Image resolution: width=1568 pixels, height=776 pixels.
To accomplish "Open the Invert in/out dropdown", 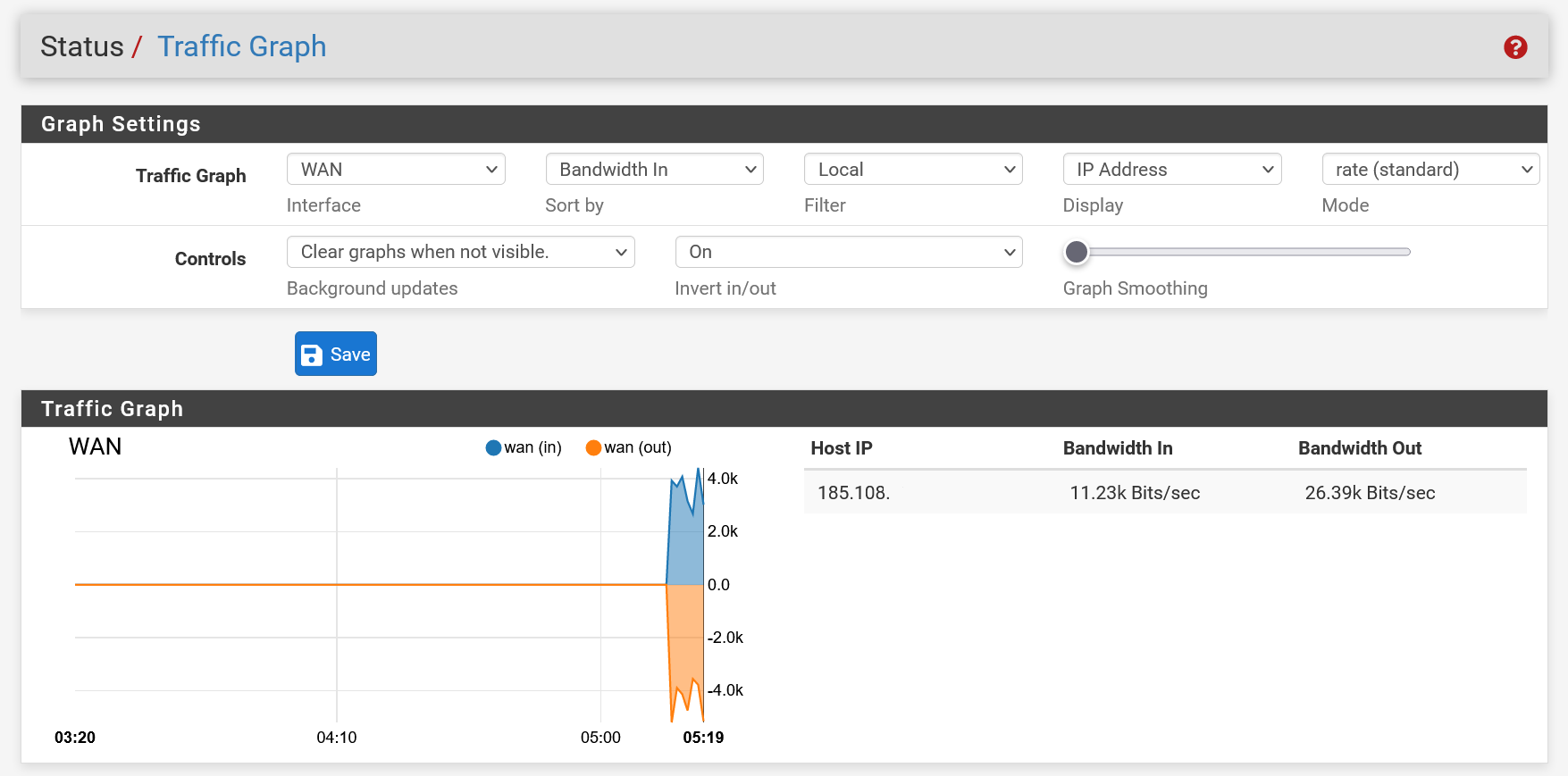I will point(849,252).
